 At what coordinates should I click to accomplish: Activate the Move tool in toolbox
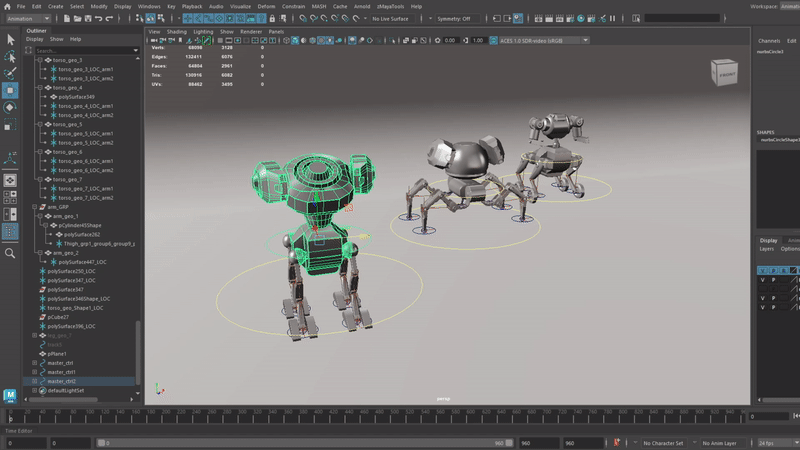(x=10, y=90)
